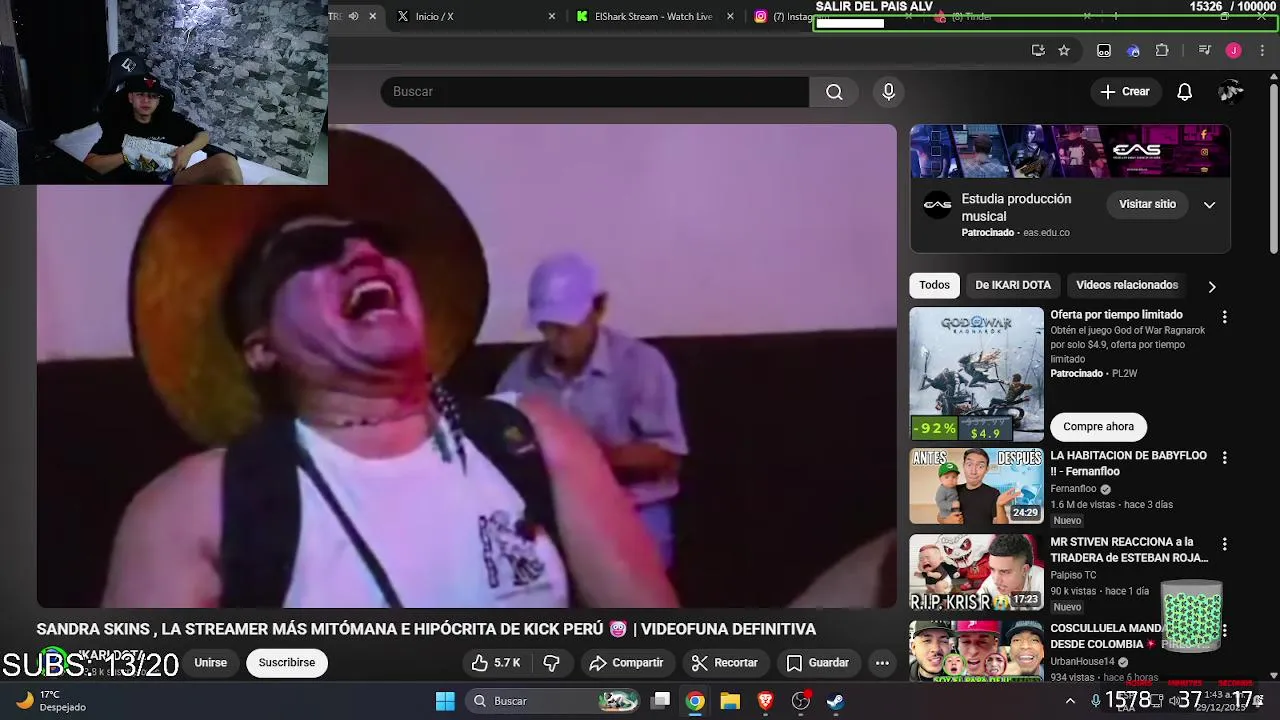Select the Todos filter chip
This screenshot has height=720, width=1280.
(x=934, y=285)
